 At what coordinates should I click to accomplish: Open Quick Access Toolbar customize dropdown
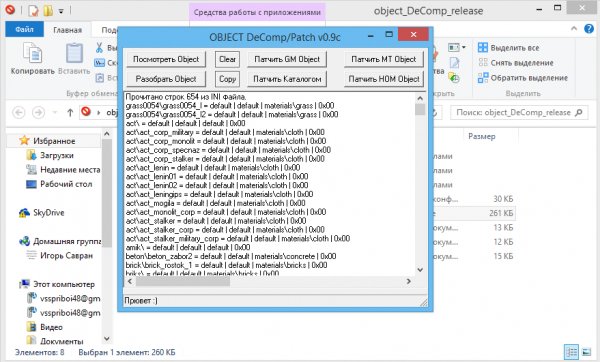(61, 11)
